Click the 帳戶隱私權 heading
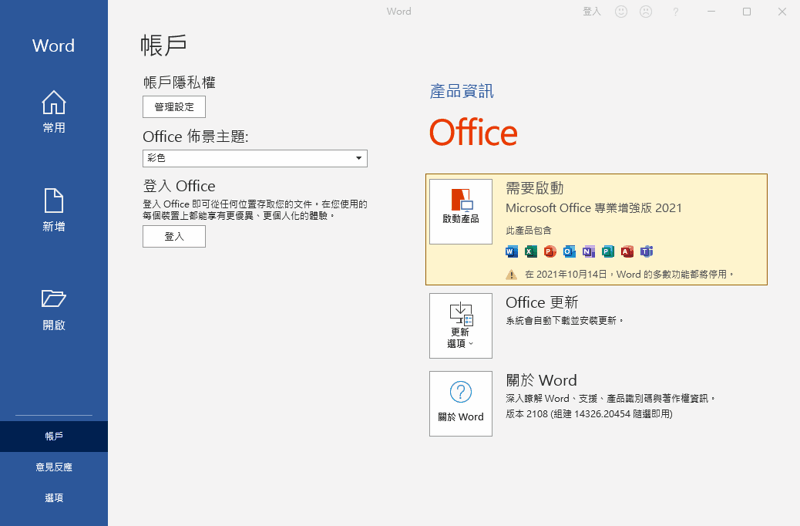This screenshot has width=800, height=526. click(x=179, y=82)
